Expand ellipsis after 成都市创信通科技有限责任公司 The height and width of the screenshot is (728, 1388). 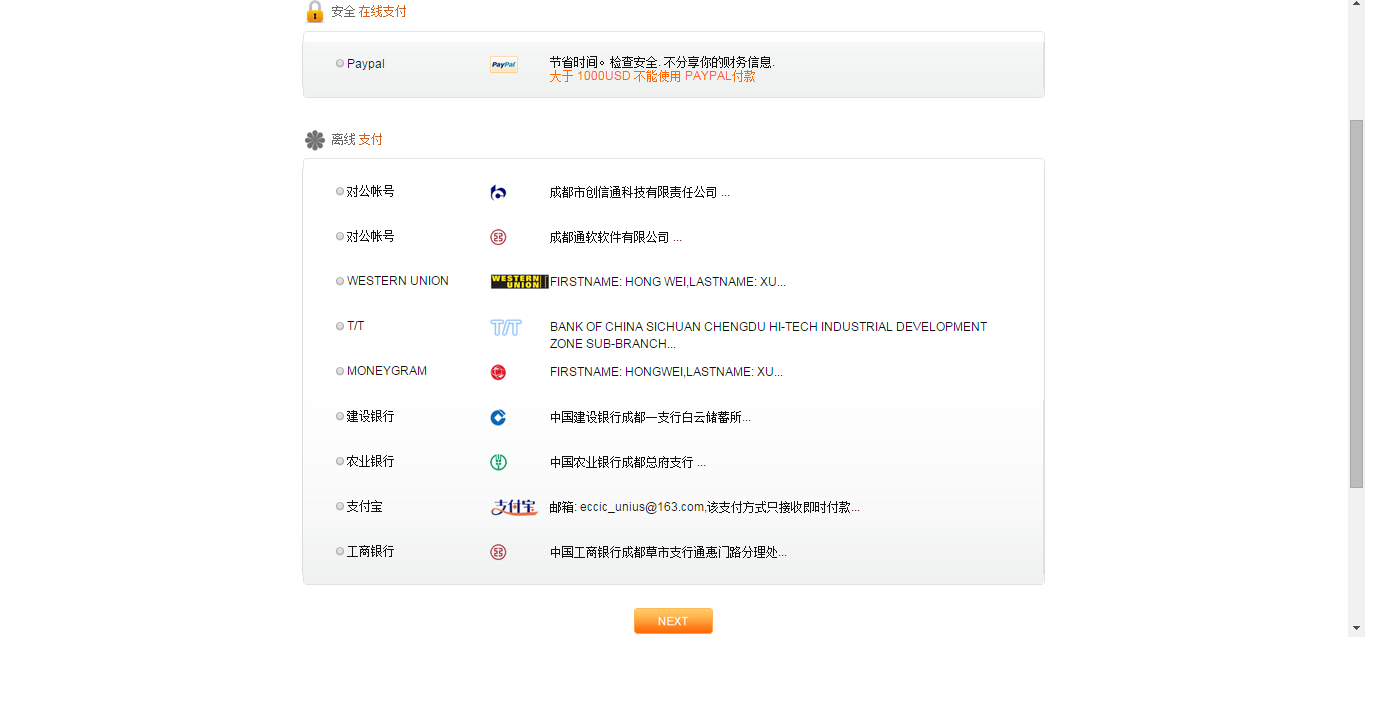725,193
